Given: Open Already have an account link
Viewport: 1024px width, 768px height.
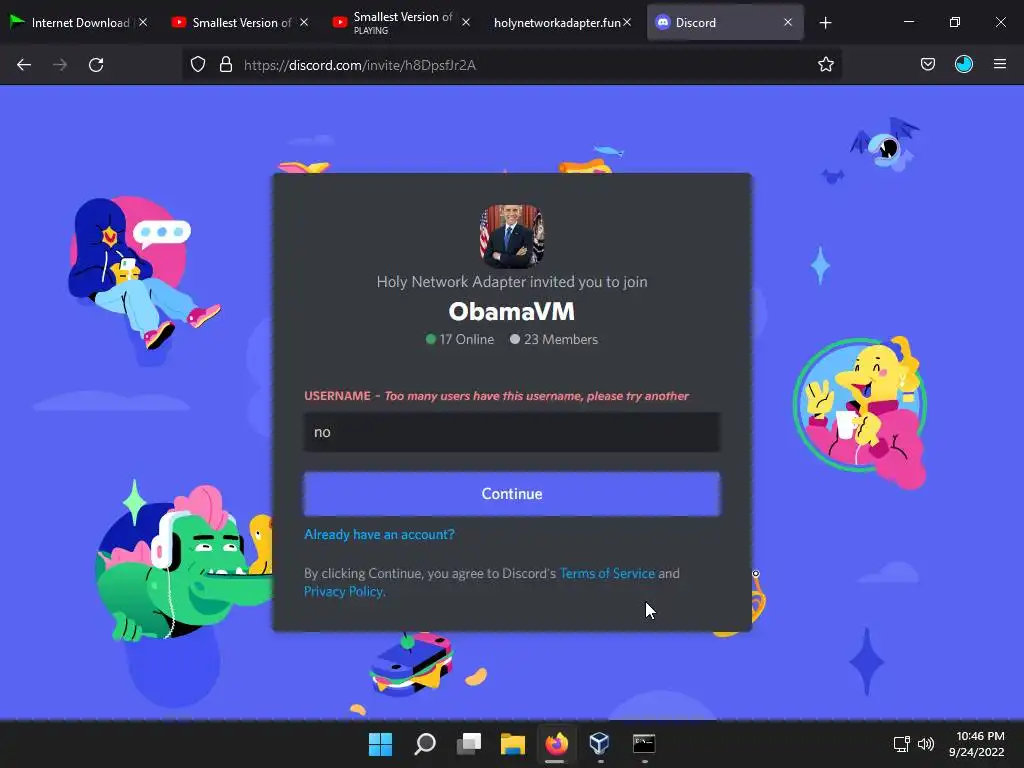Looking at the screenshot, I should coord(379,534).
